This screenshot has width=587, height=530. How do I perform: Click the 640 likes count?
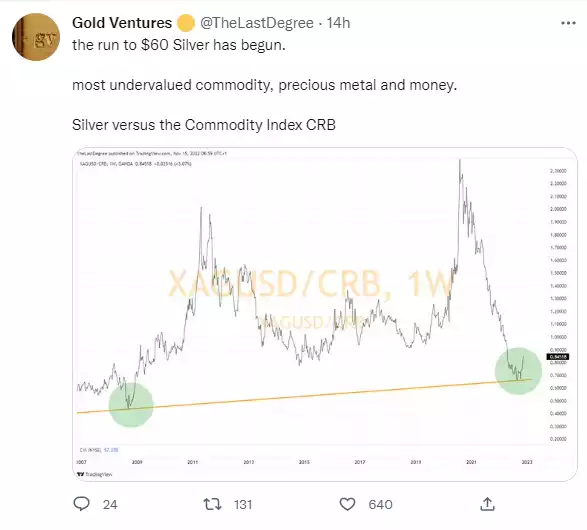pos(380,505)
